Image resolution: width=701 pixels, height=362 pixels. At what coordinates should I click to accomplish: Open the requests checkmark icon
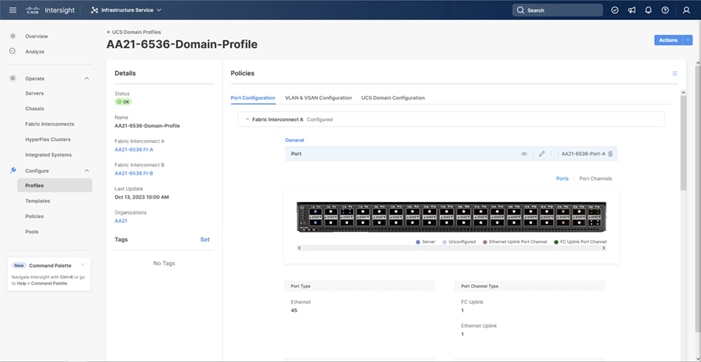pyautogui.click(x=615, y=10)
